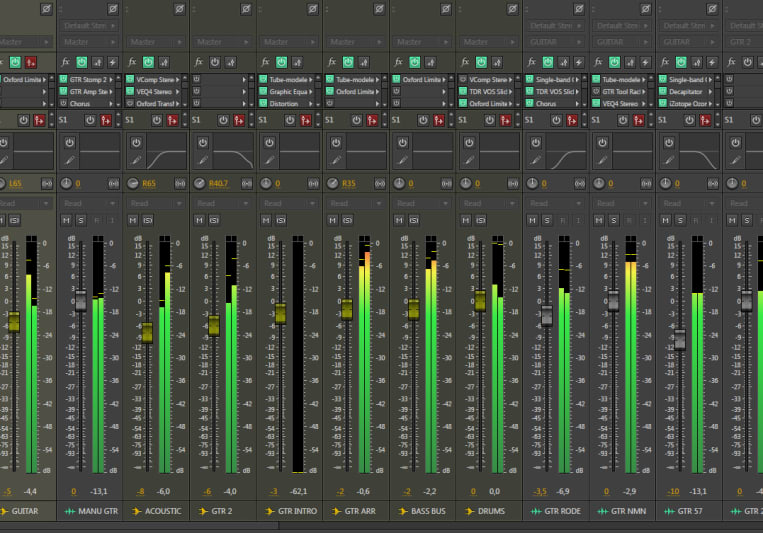Open EQ editor pencil on GTR RODE track

pos(536,160)
